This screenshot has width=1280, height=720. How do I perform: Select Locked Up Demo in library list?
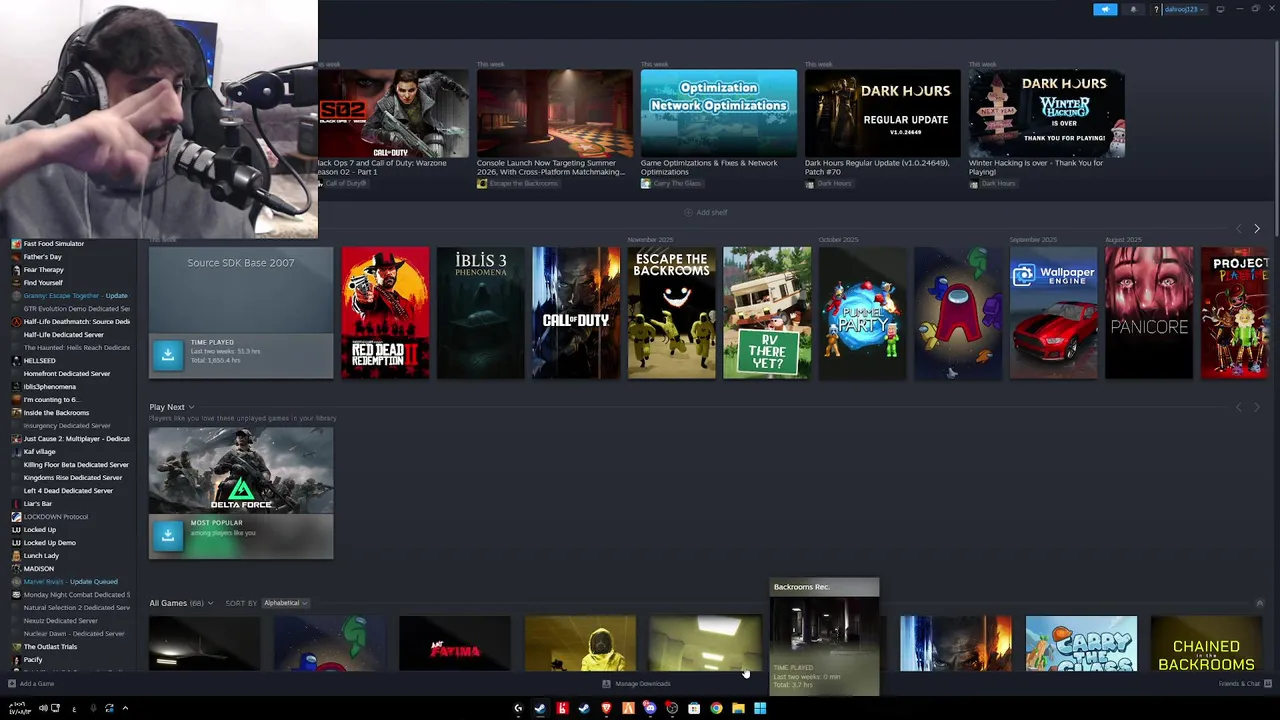[x=50, y=543]
